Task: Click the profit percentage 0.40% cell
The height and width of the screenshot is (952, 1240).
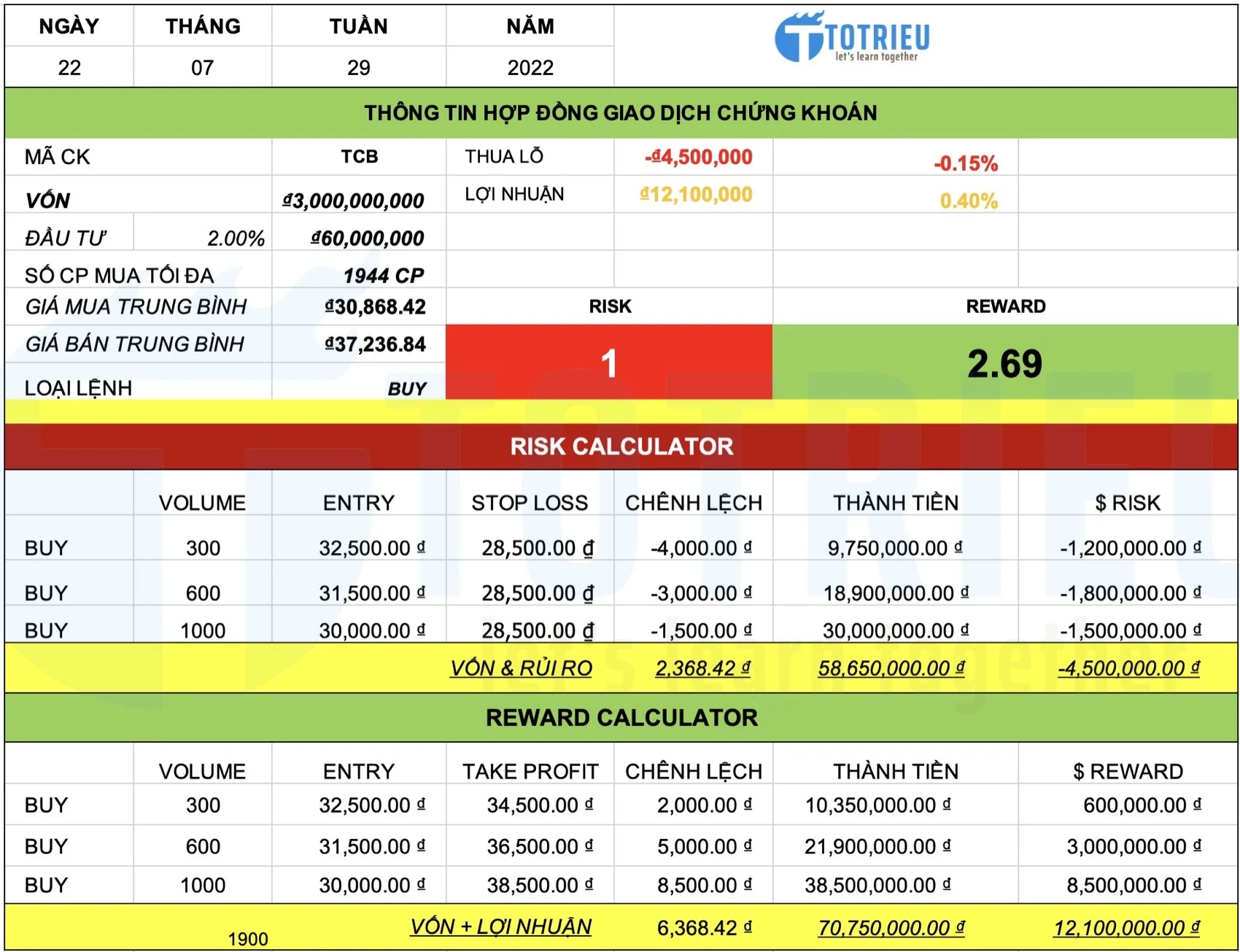Action: coord(968,201)
